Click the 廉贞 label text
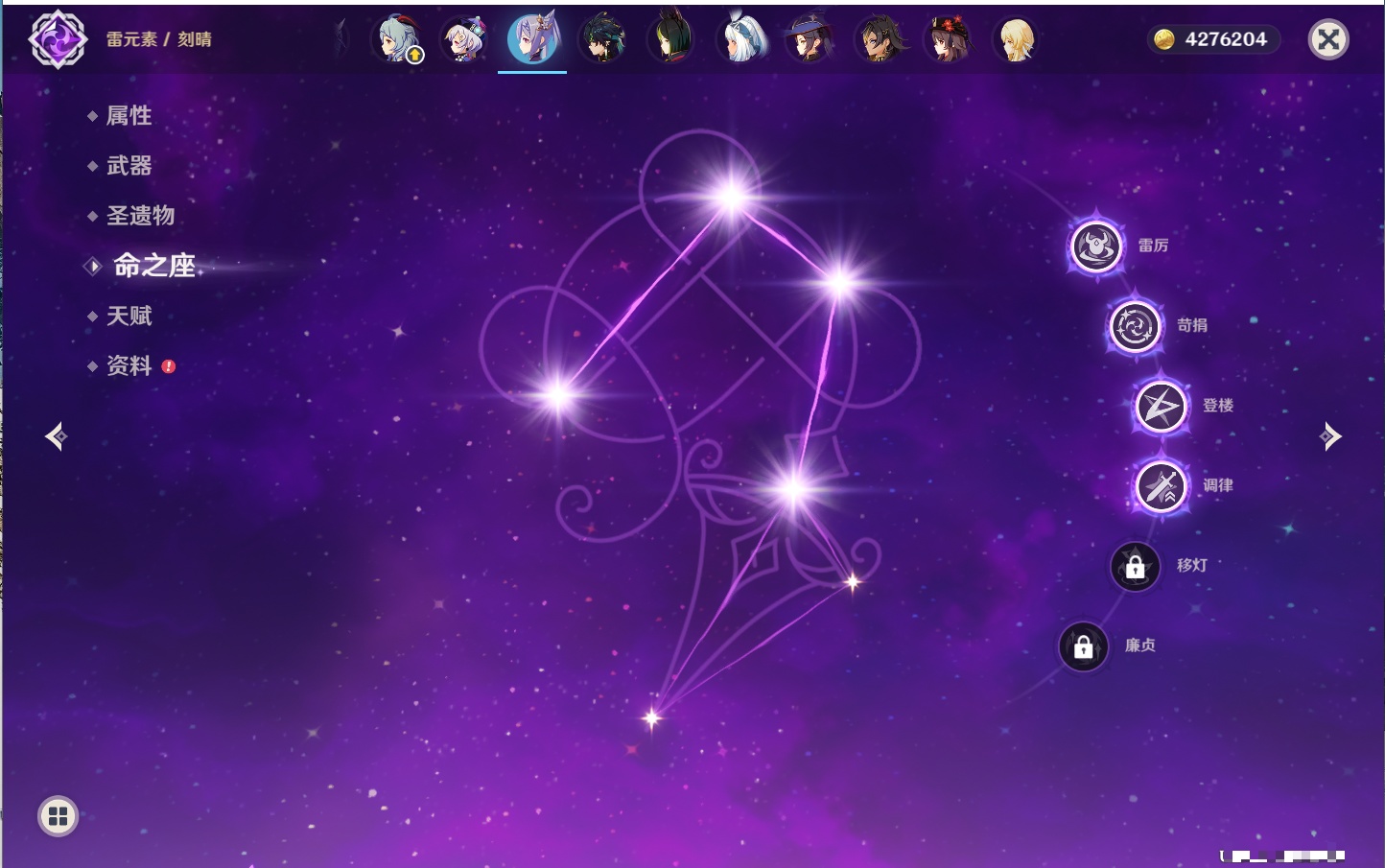Viewport: 1385px width, 868px height. 1140,645
